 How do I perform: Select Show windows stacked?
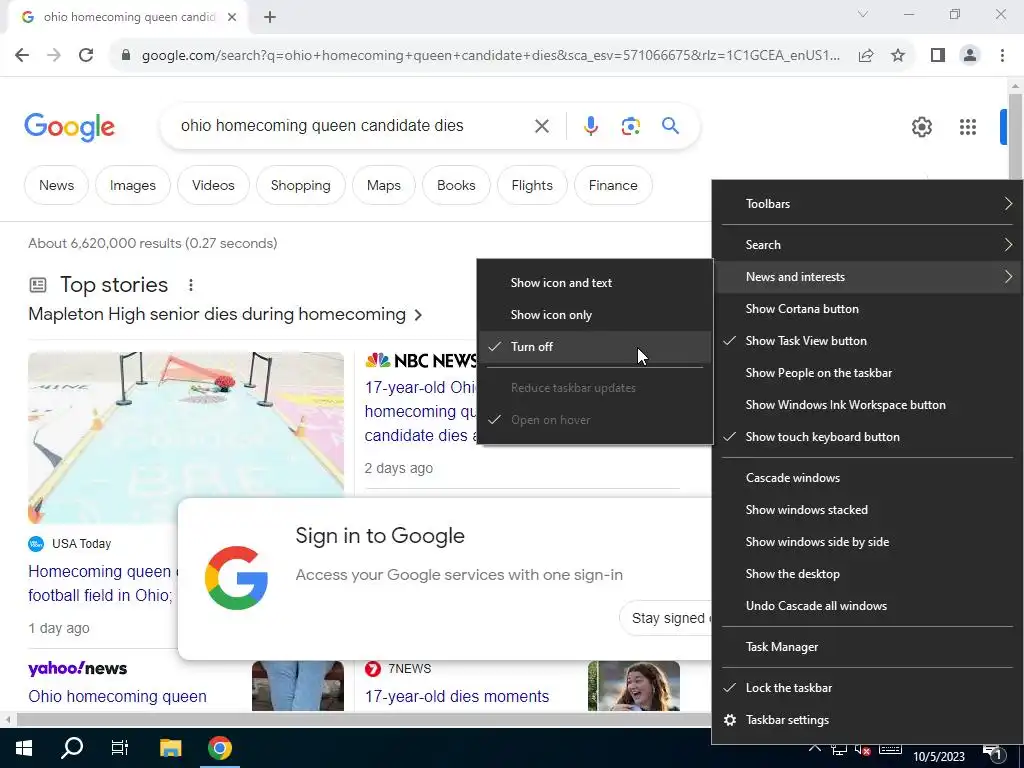[865, 510]
